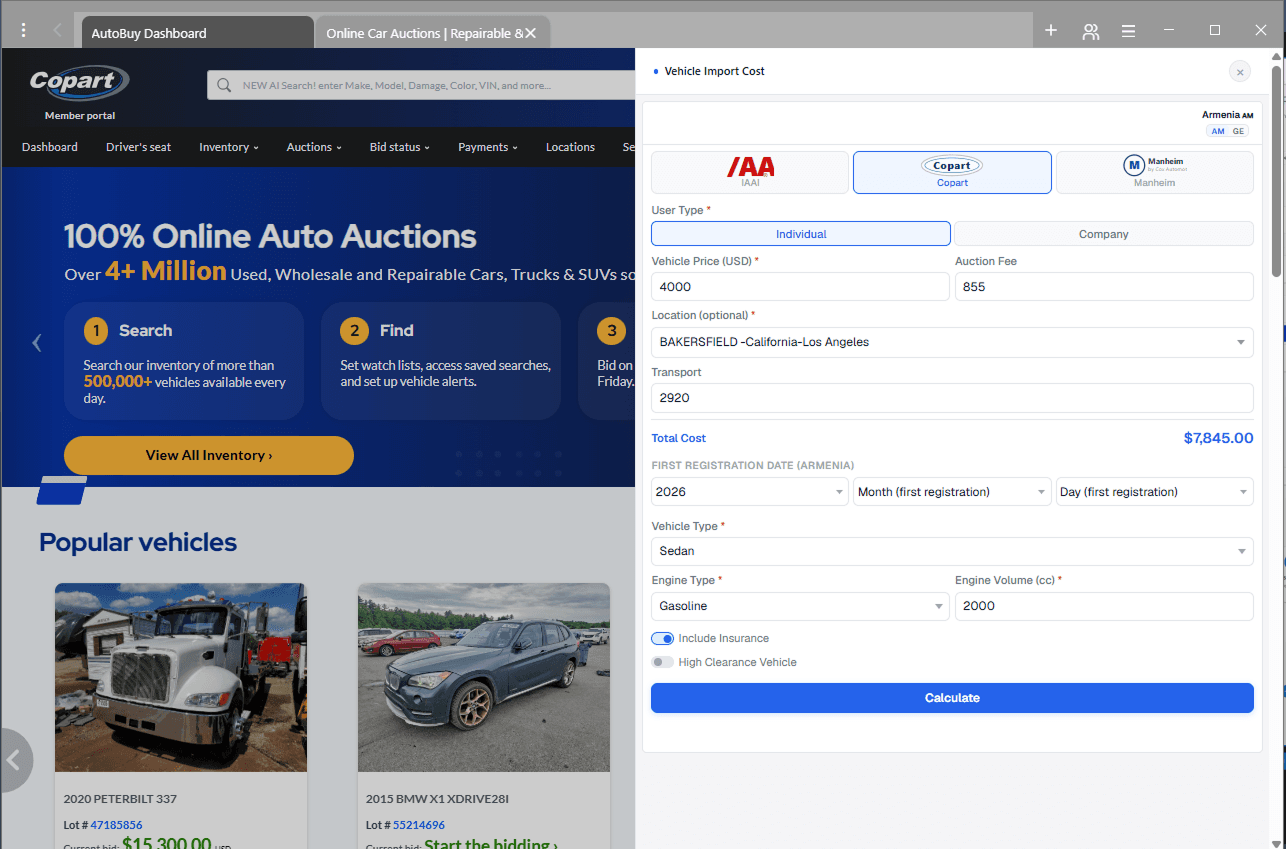Expand the Inventory navigation dropdown
Screen dimensions: 1286x849
(228, 147)
